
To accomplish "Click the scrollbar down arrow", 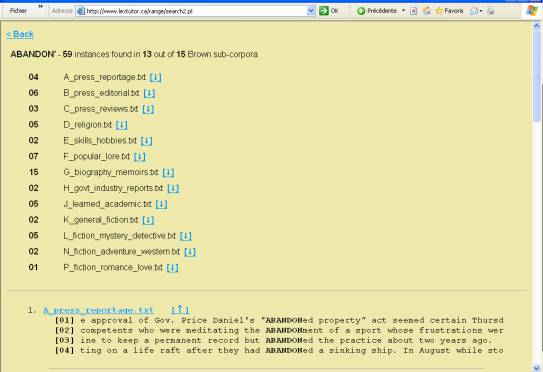I will pyautogui.click(x=536, y=367).
